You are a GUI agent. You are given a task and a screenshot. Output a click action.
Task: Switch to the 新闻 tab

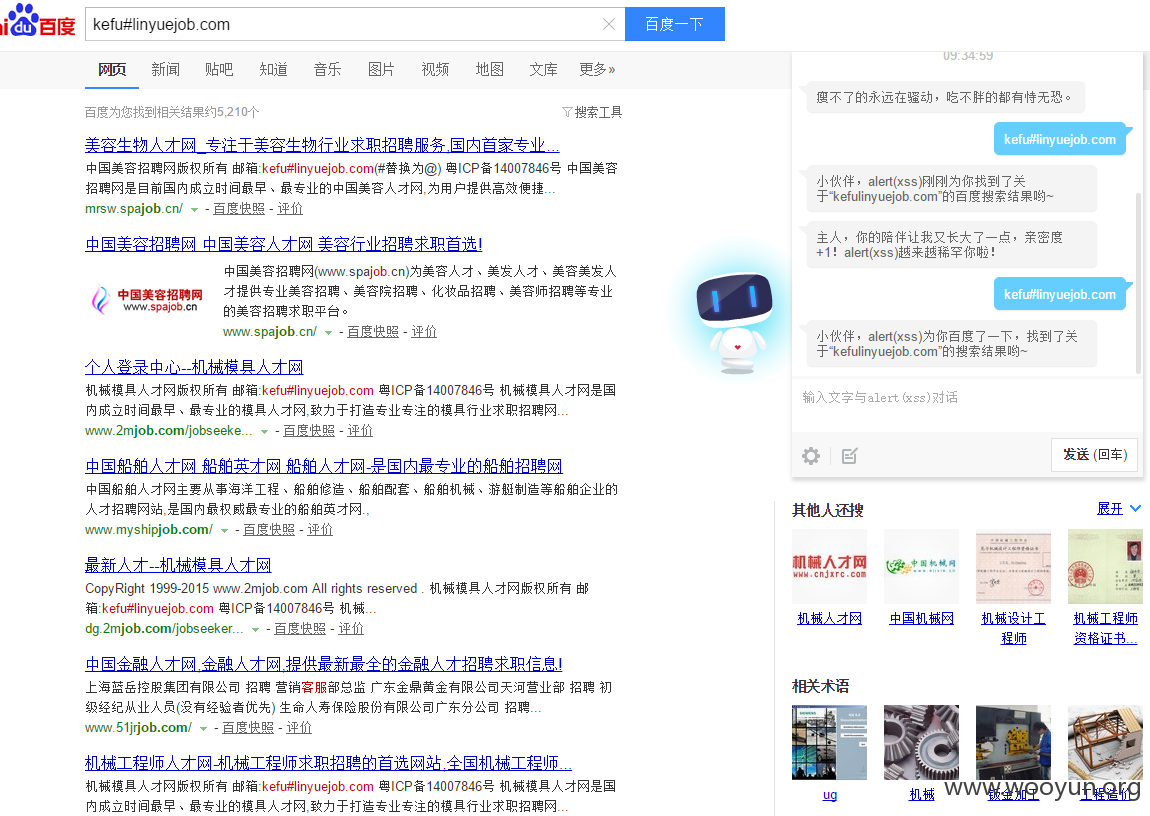166,70
